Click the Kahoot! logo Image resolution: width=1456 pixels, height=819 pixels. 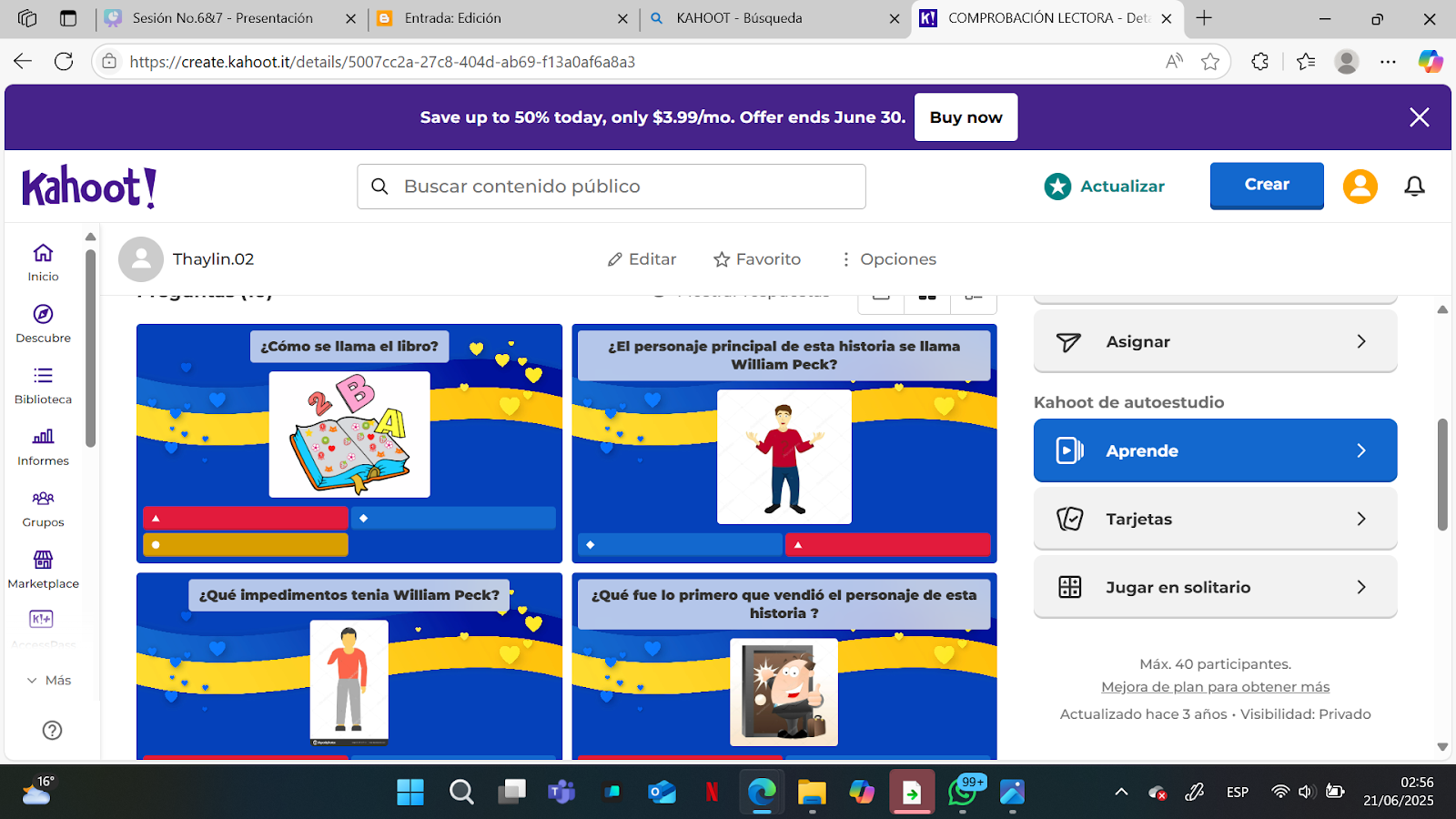89,187
